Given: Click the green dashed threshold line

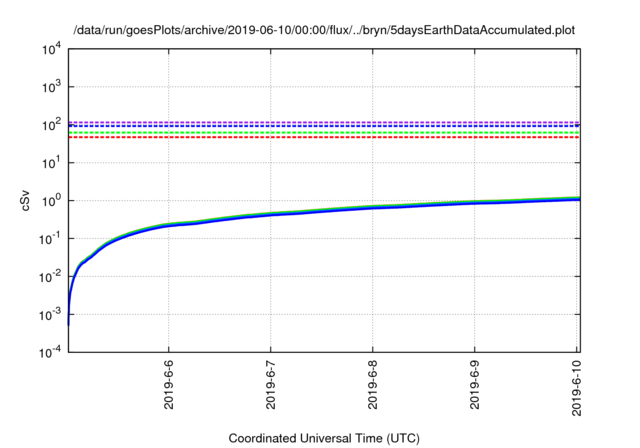Looking at the screenshot, I should coord(324,133).
